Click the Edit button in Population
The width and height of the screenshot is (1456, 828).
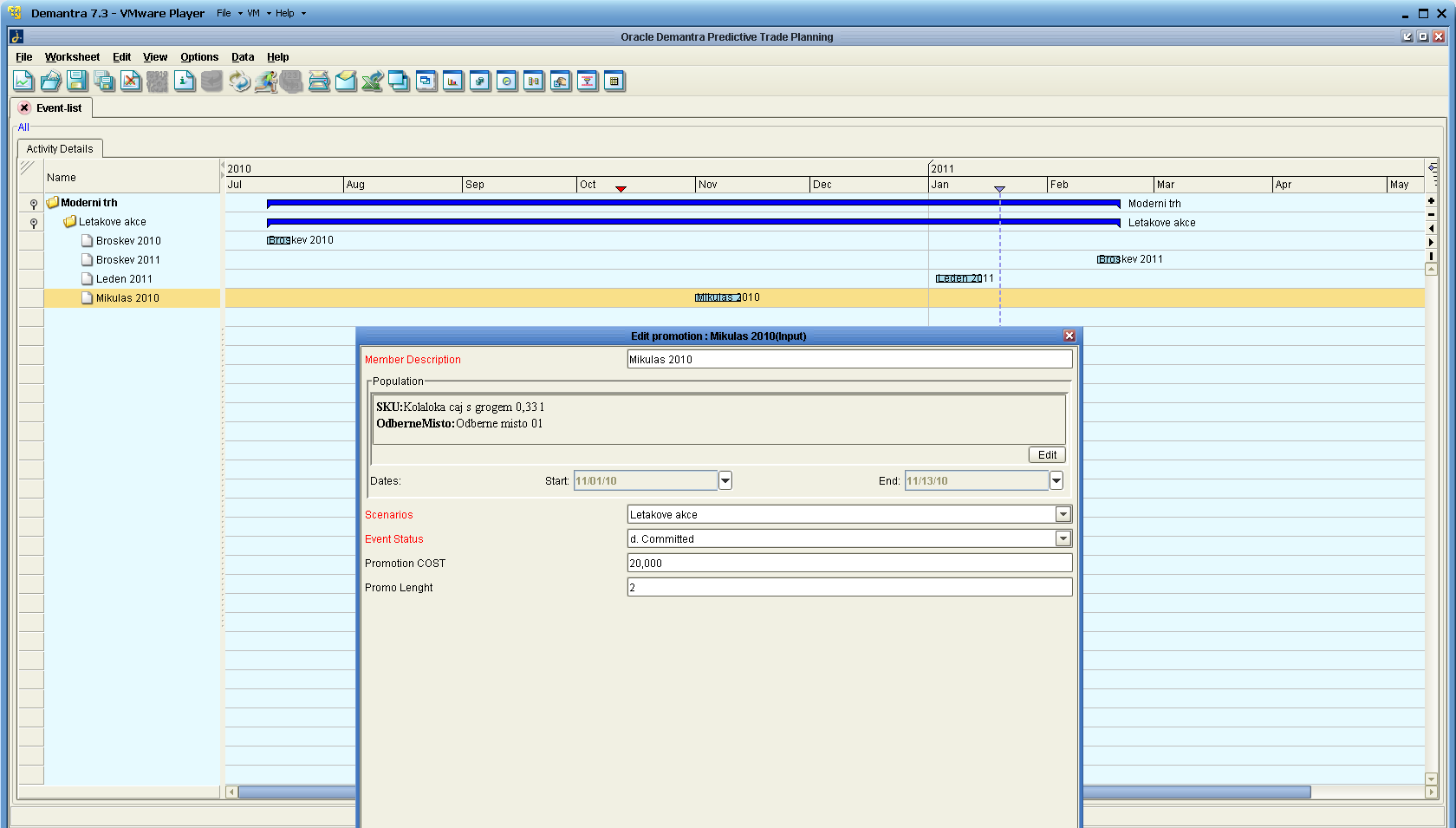pos(1047,454)
